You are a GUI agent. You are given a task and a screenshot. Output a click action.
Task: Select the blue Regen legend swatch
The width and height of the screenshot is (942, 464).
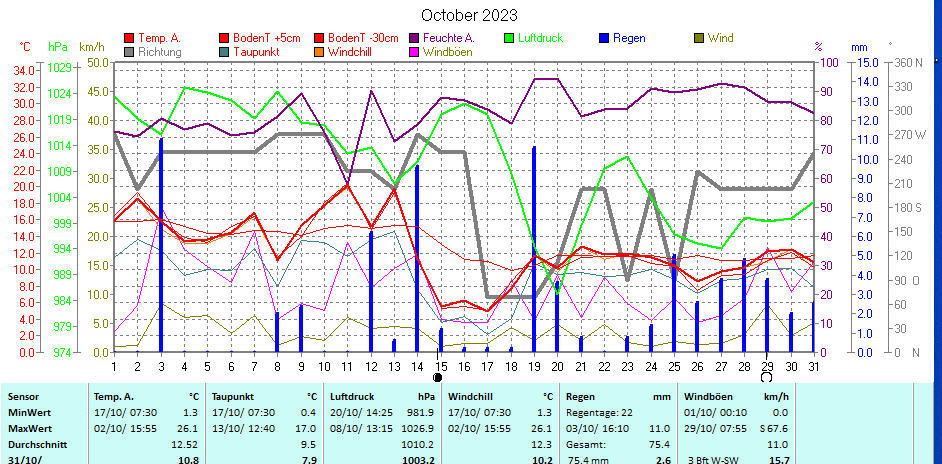(603, 38)
